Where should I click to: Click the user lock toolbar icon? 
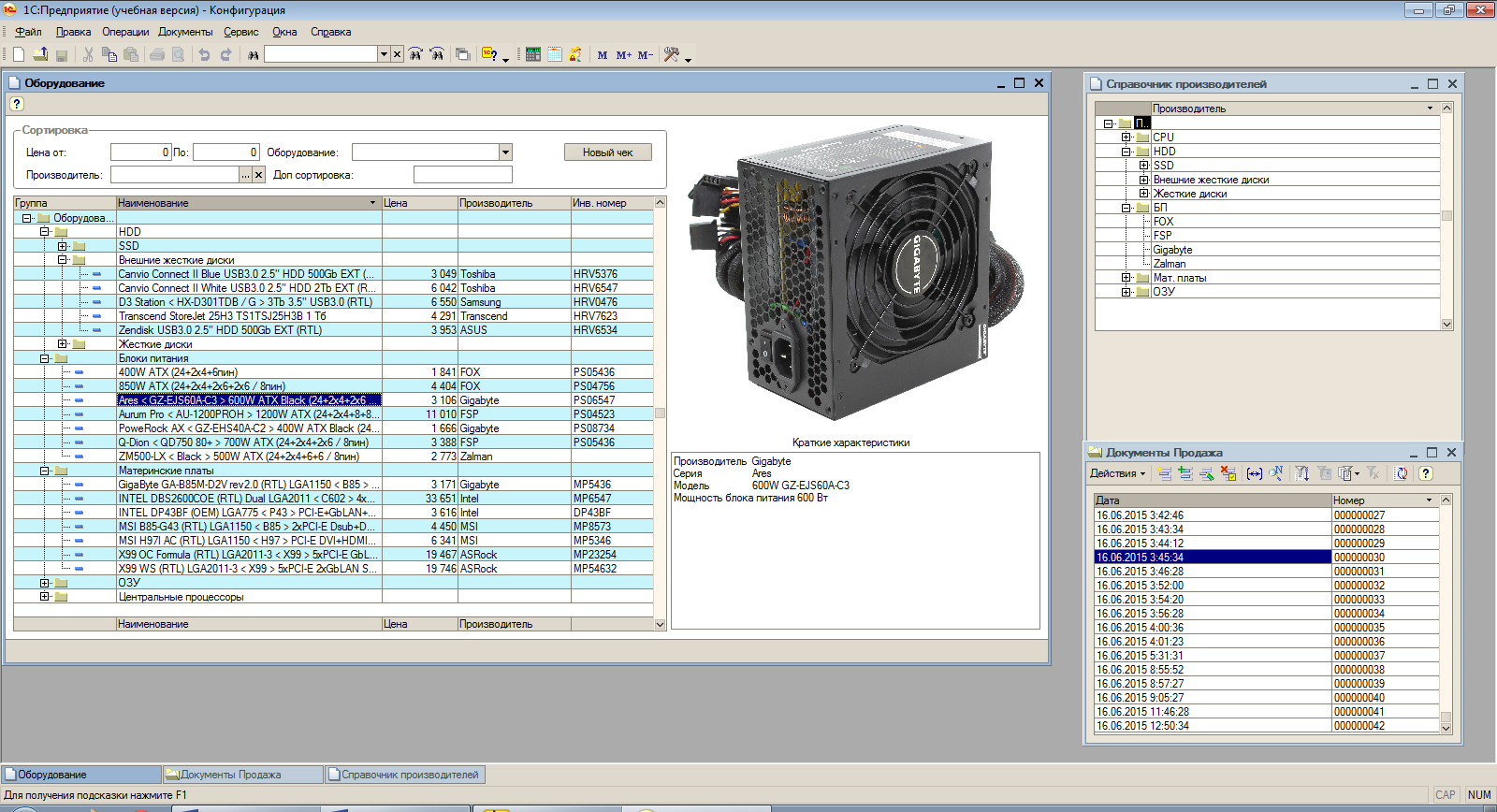(575, 54)
